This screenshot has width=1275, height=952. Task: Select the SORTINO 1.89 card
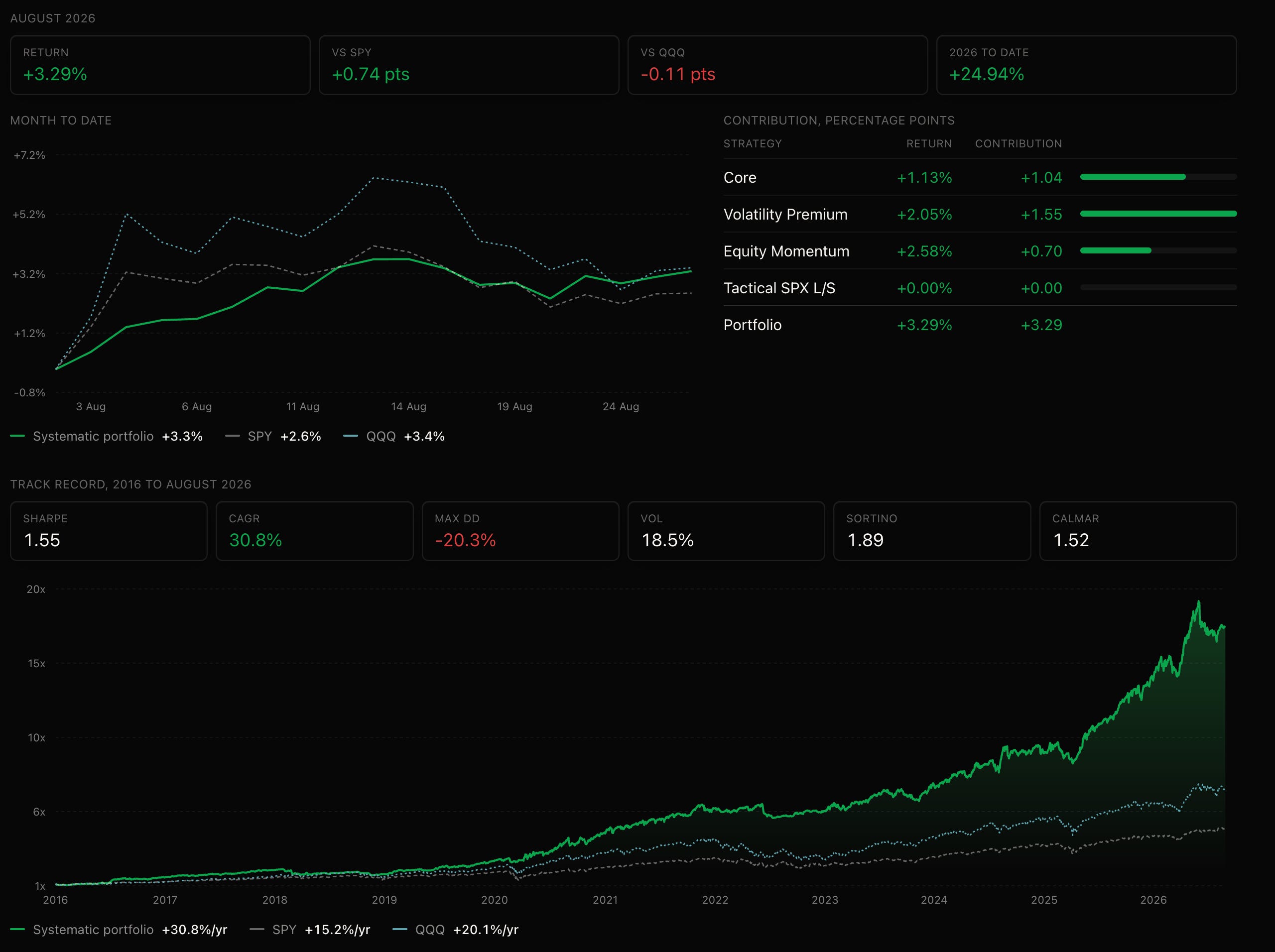click(x=932, y=531)
